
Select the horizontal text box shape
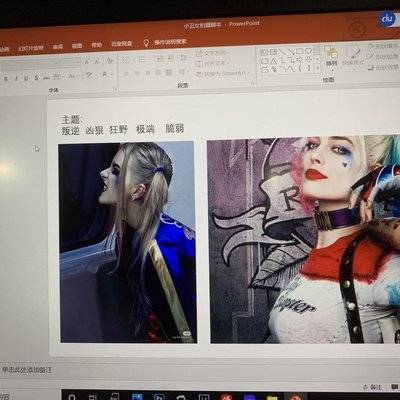[x=263, y=52]
